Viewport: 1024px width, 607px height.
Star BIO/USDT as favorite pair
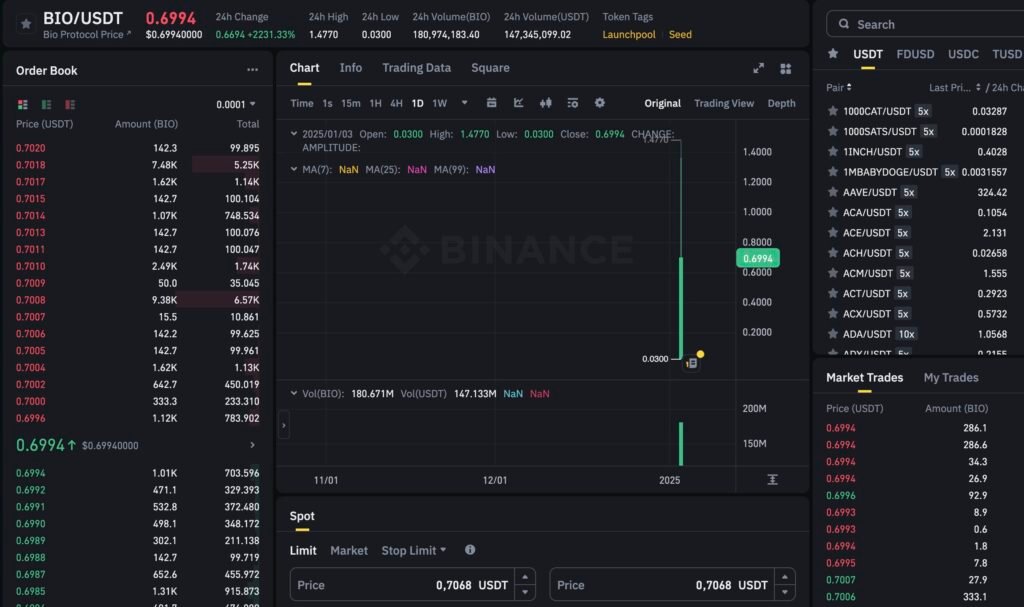(25, 24)
